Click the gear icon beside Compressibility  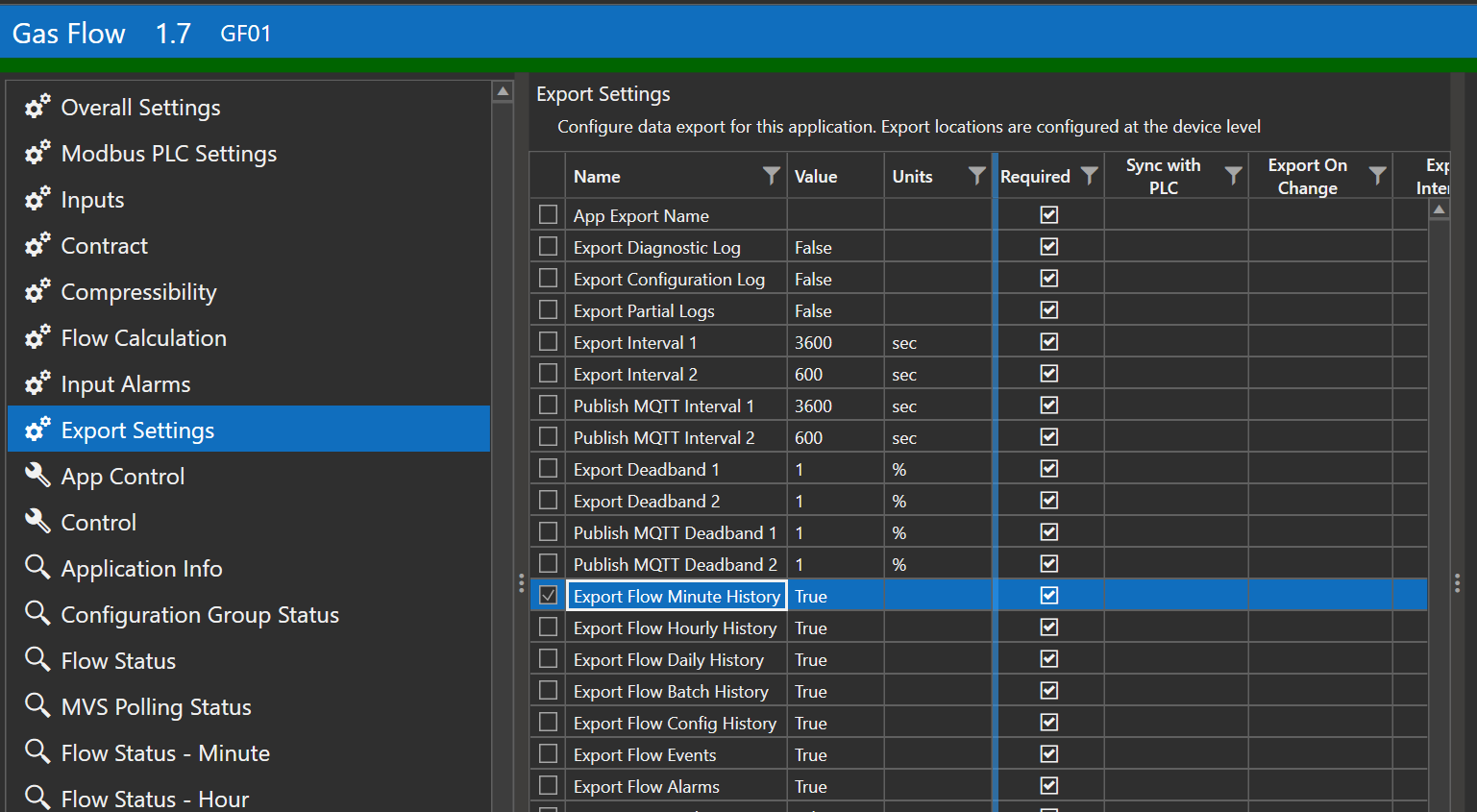click(x=37, y=291)
